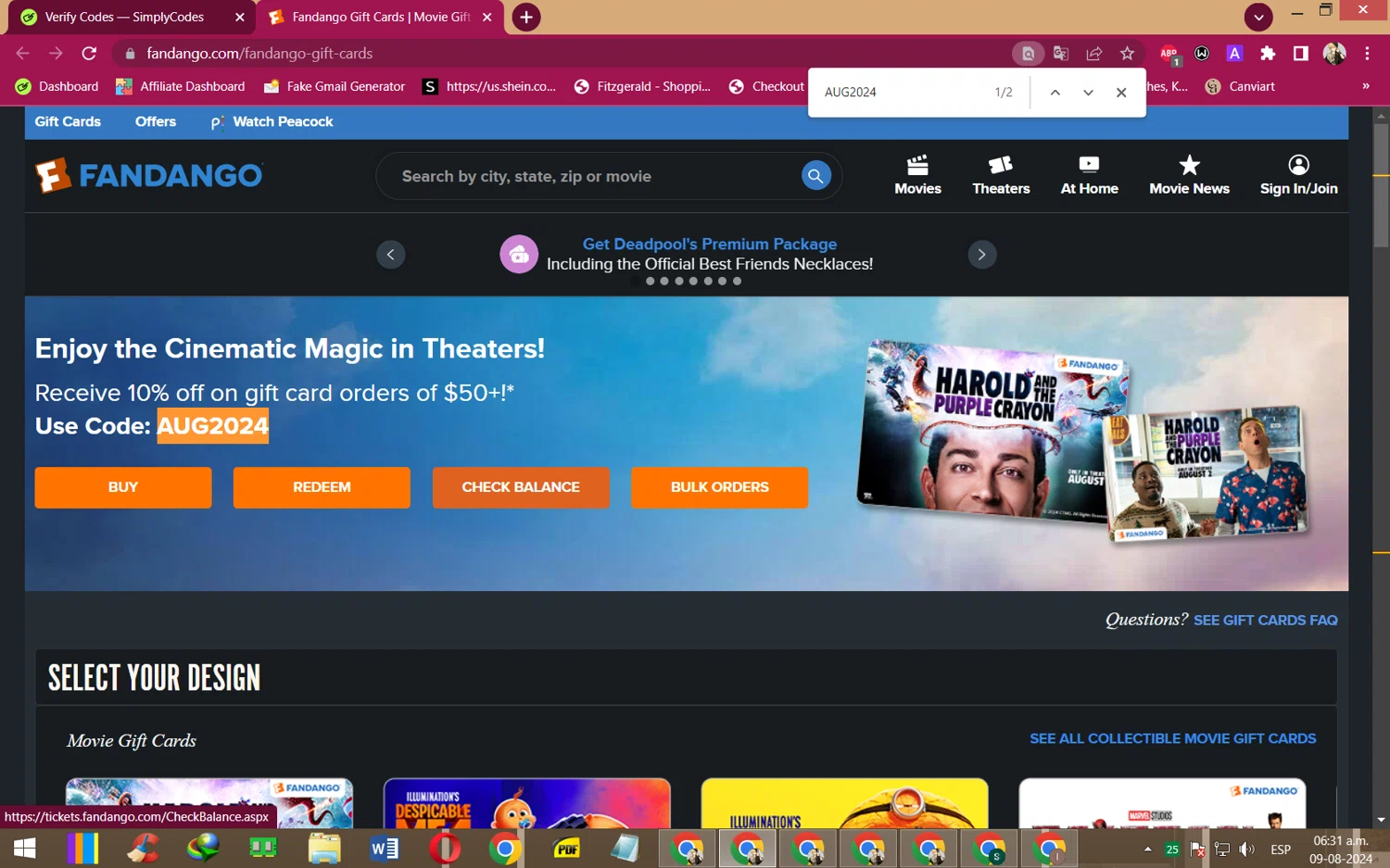Image resolution: width=1390 pixels, height=868 pixels.
Task: Click the volume icon in system tray
Action: [x=1247, y=849]
